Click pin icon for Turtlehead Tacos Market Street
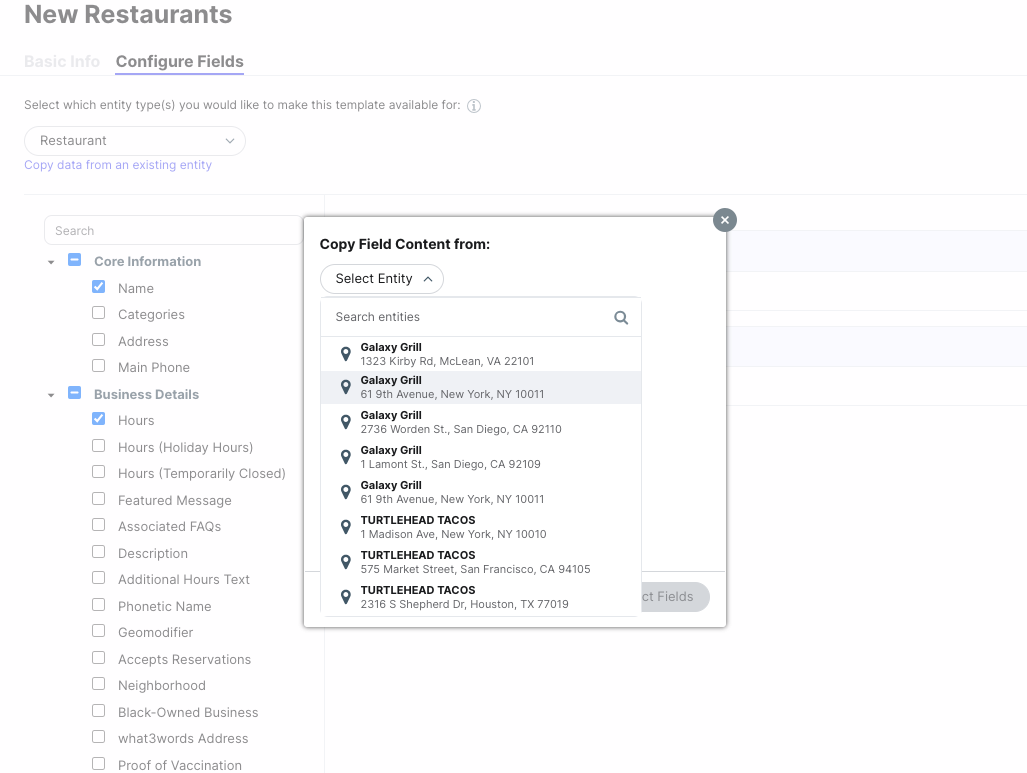The image size is (1027, 773). [346, 562]
